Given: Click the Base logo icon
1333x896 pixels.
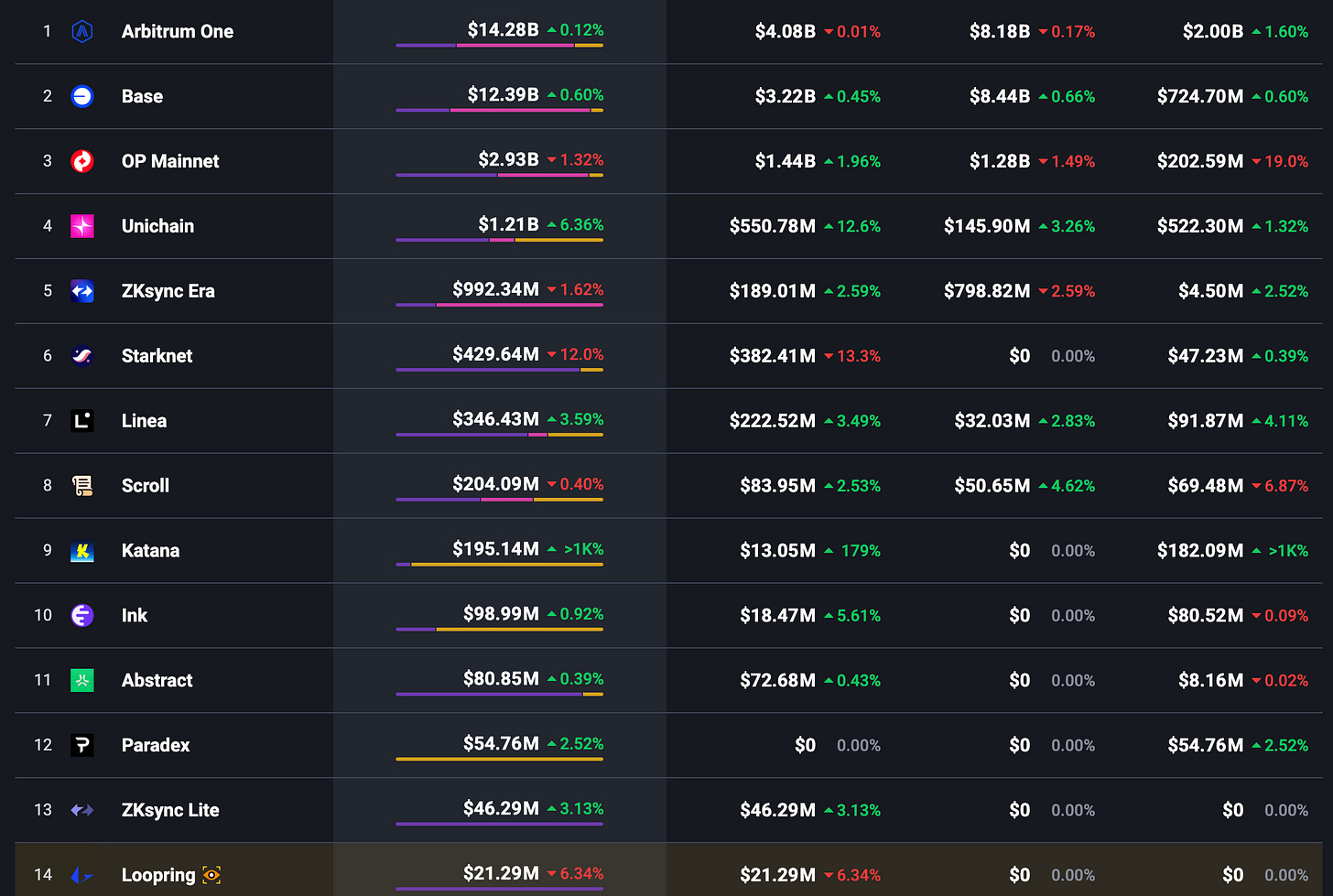Looking at the screenshot, I should click(82, 96).
